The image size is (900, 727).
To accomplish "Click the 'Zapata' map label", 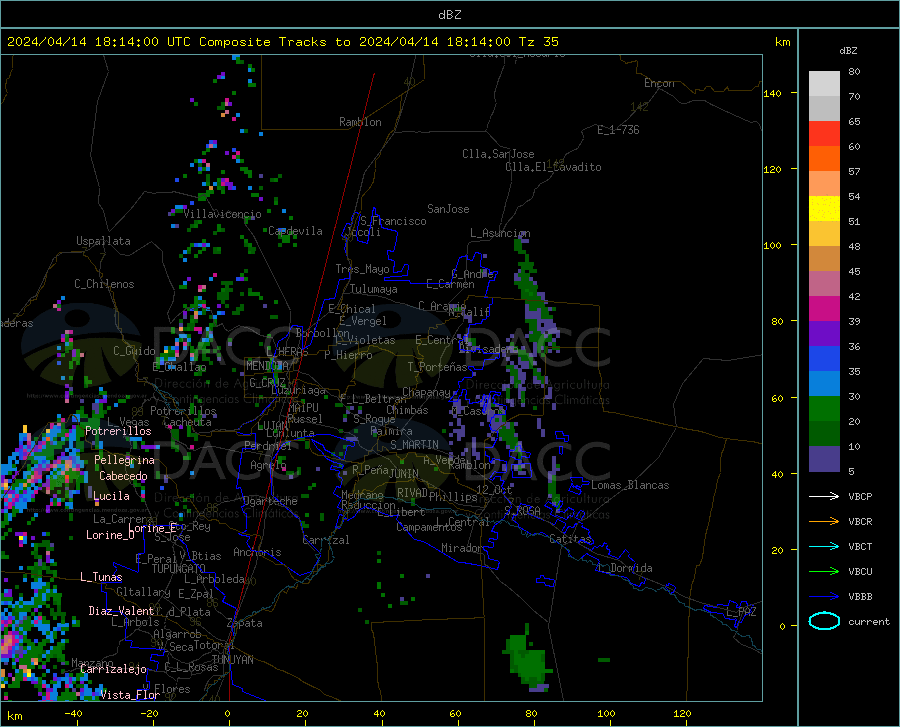I will point(245,623).
